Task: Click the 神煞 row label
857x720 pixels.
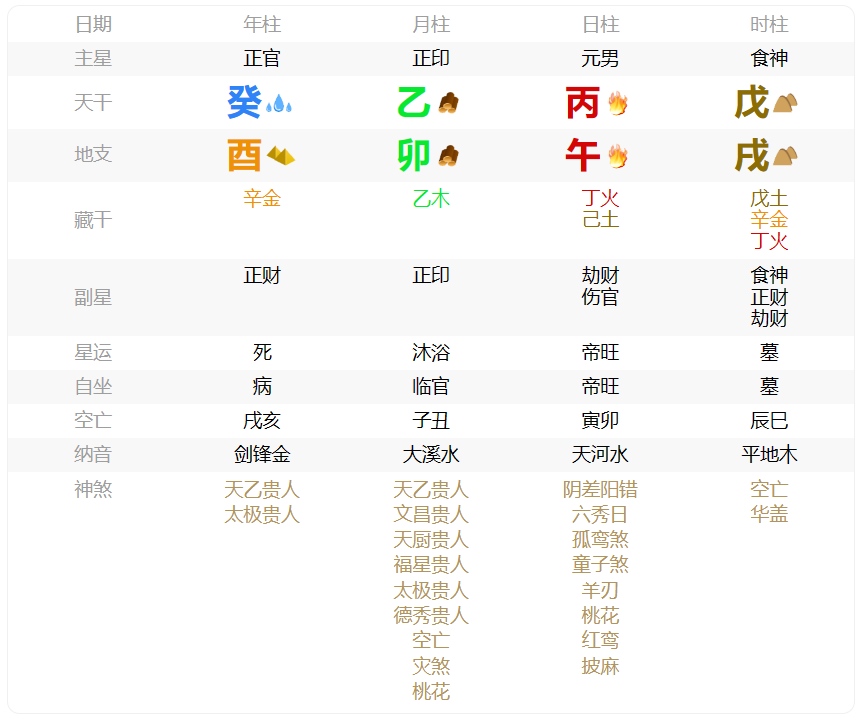Action: pos(93,490)
